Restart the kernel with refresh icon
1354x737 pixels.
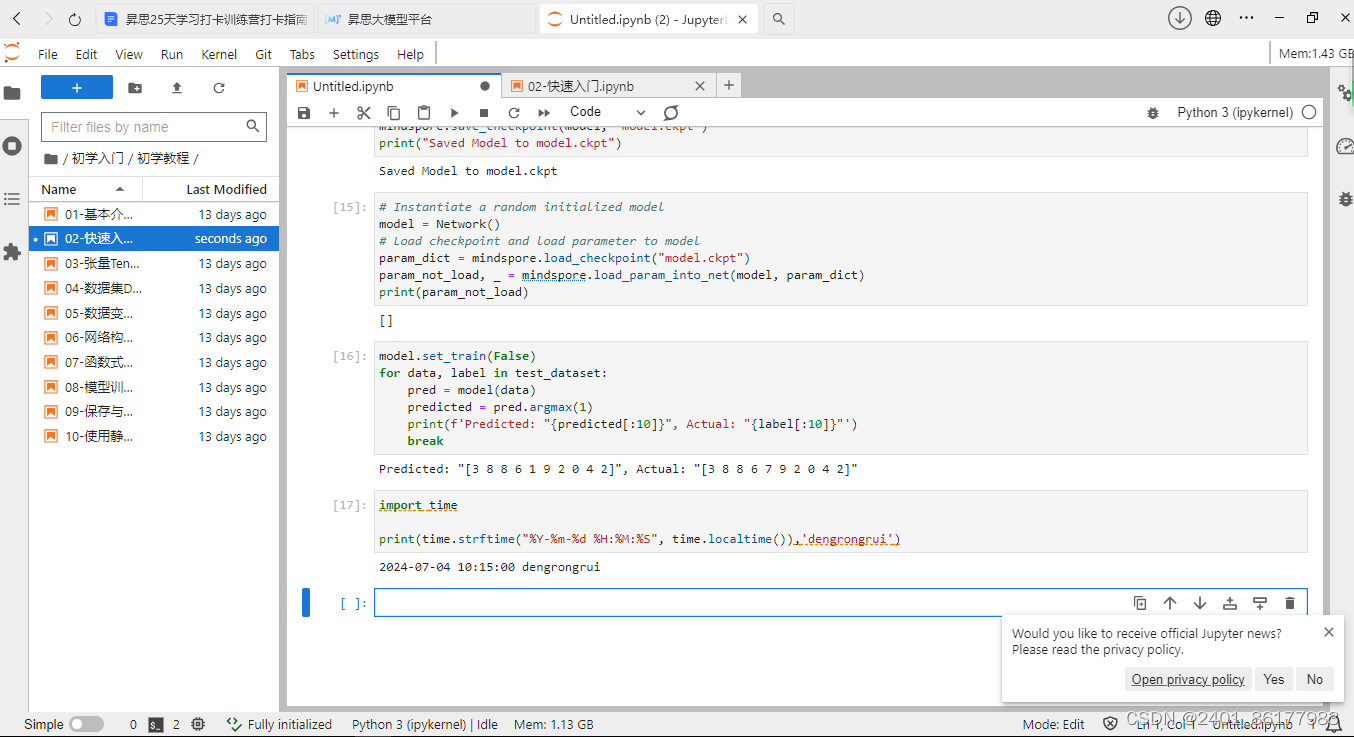pos(514,113)
